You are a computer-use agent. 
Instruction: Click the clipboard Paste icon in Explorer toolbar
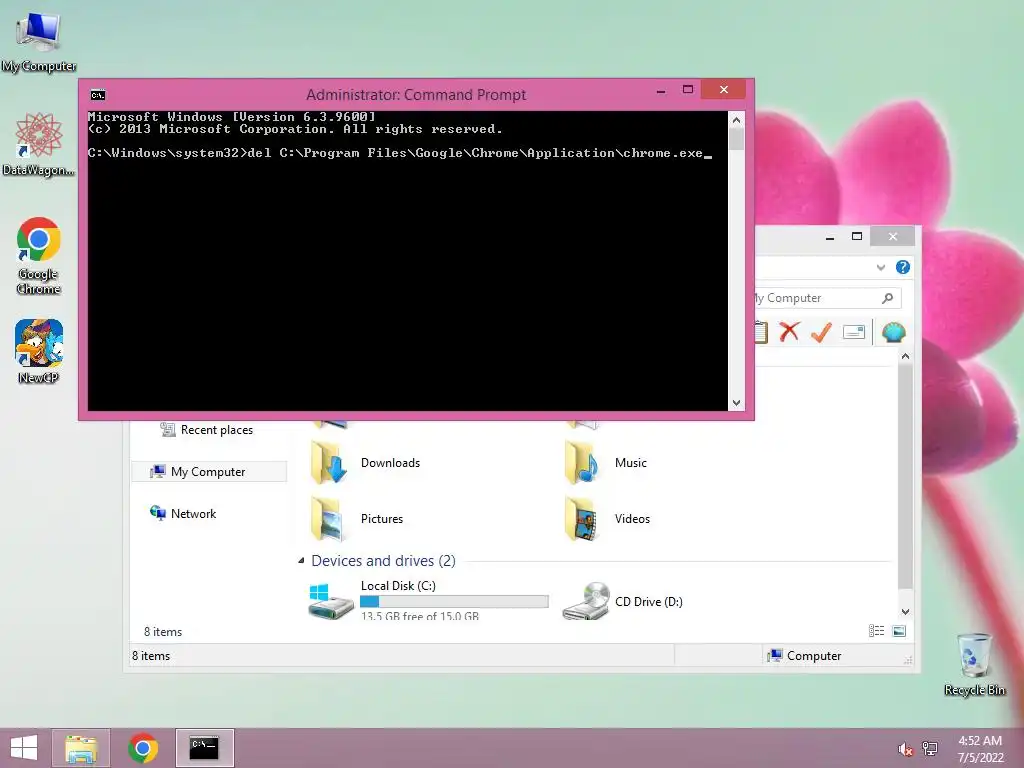pyautogui.click(x=761, y=332)
